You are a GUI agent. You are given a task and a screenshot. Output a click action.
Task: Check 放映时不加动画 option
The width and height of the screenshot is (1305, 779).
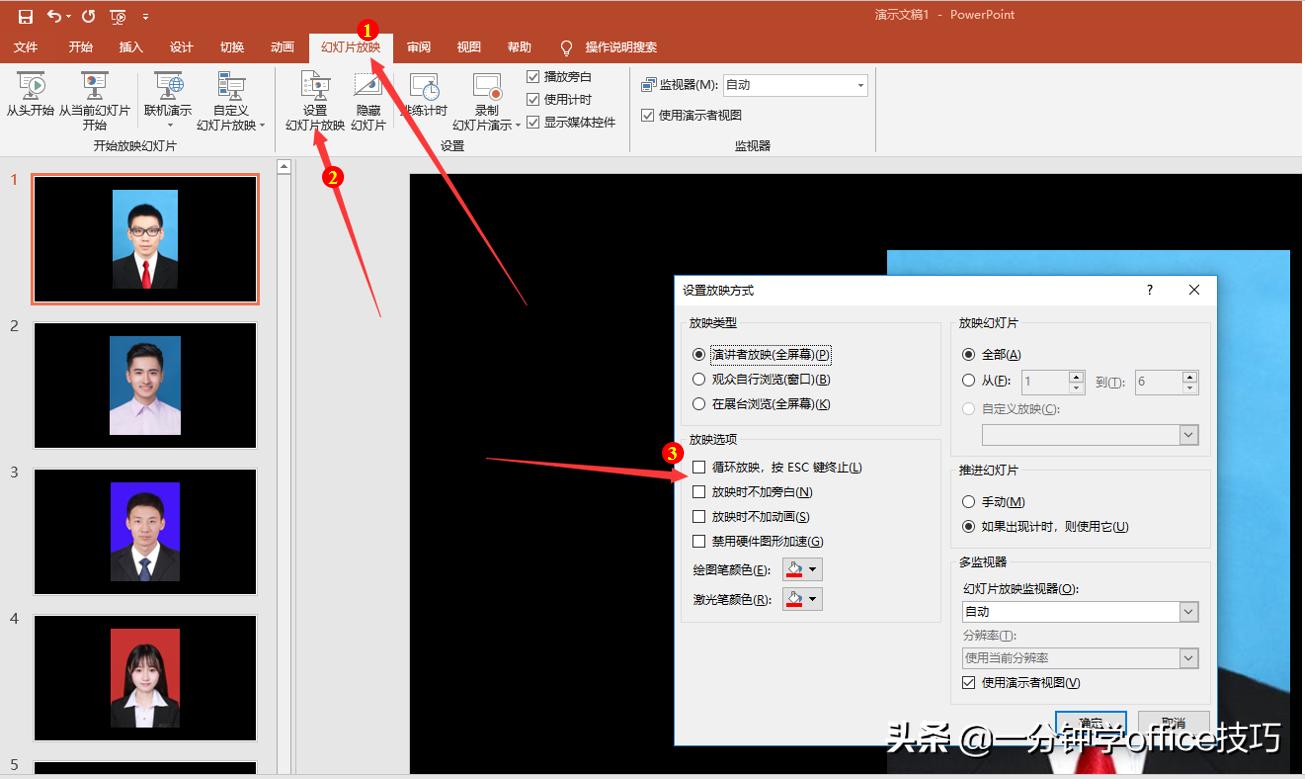(x=699, y=516)
